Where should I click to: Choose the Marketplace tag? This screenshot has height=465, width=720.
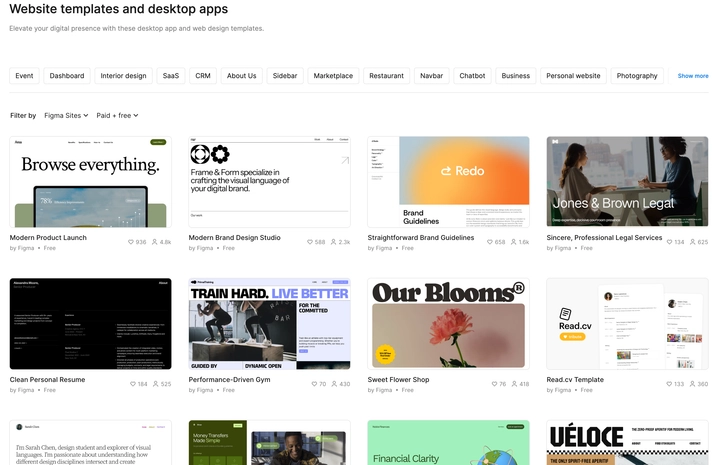tap(333, 76)
